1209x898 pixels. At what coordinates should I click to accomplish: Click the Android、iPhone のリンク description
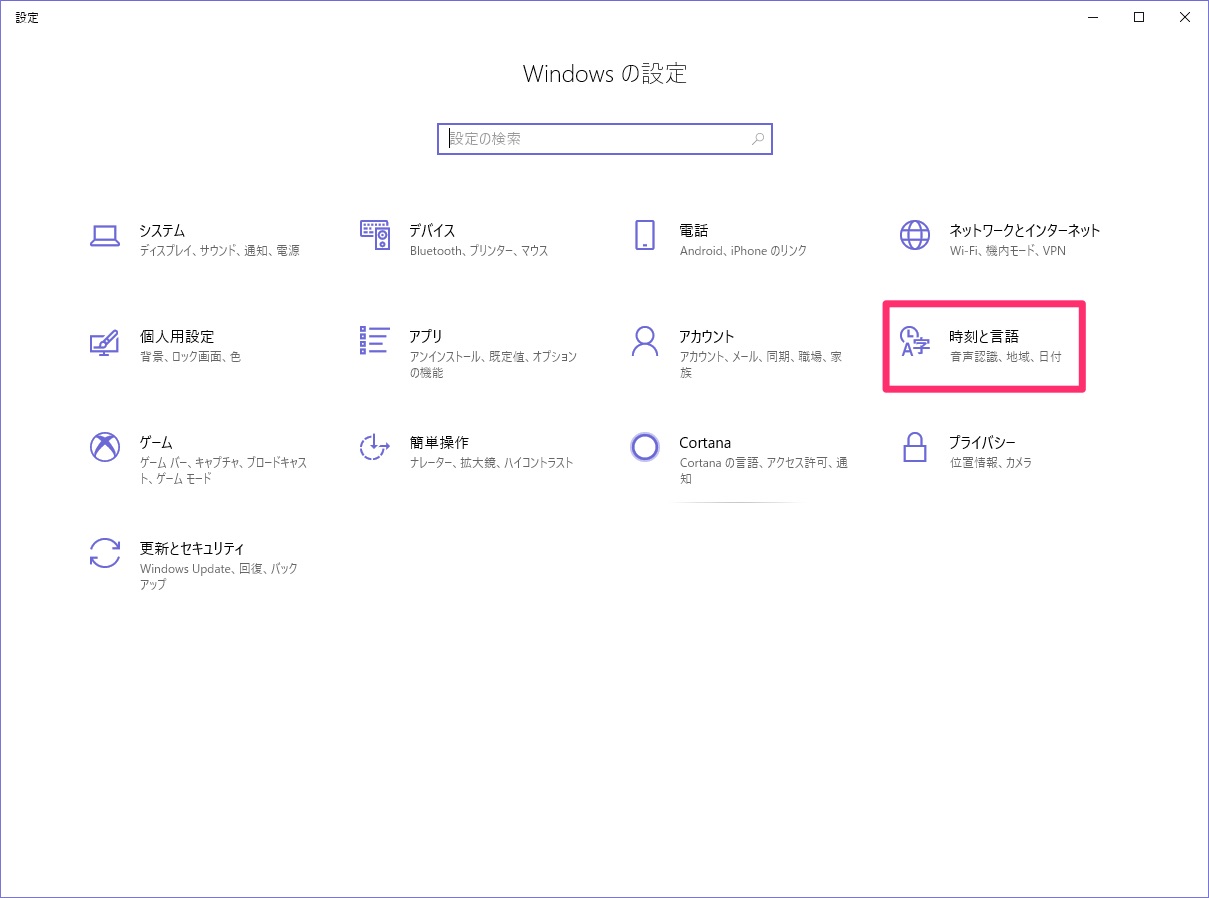(x=743, y=251)
